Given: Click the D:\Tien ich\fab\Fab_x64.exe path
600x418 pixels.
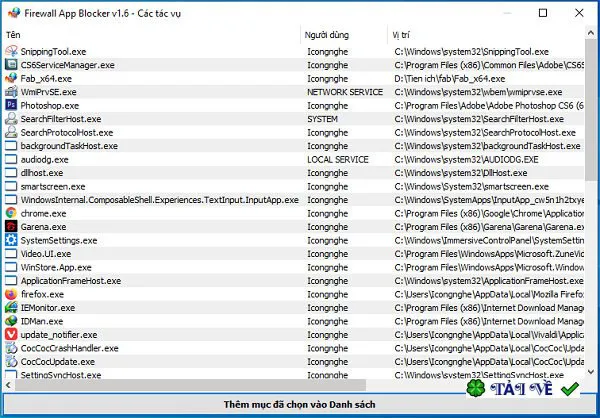Looking at the screenshot, I should click(450, 78).
